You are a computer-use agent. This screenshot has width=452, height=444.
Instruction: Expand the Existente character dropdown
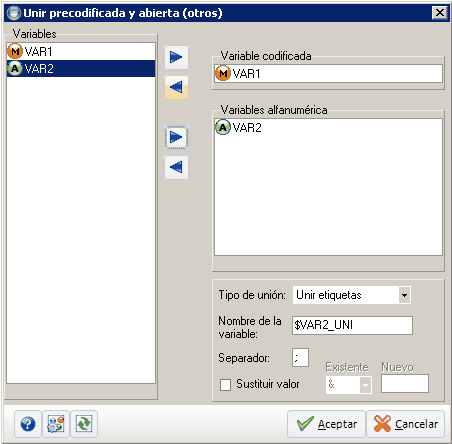(365, 385)
